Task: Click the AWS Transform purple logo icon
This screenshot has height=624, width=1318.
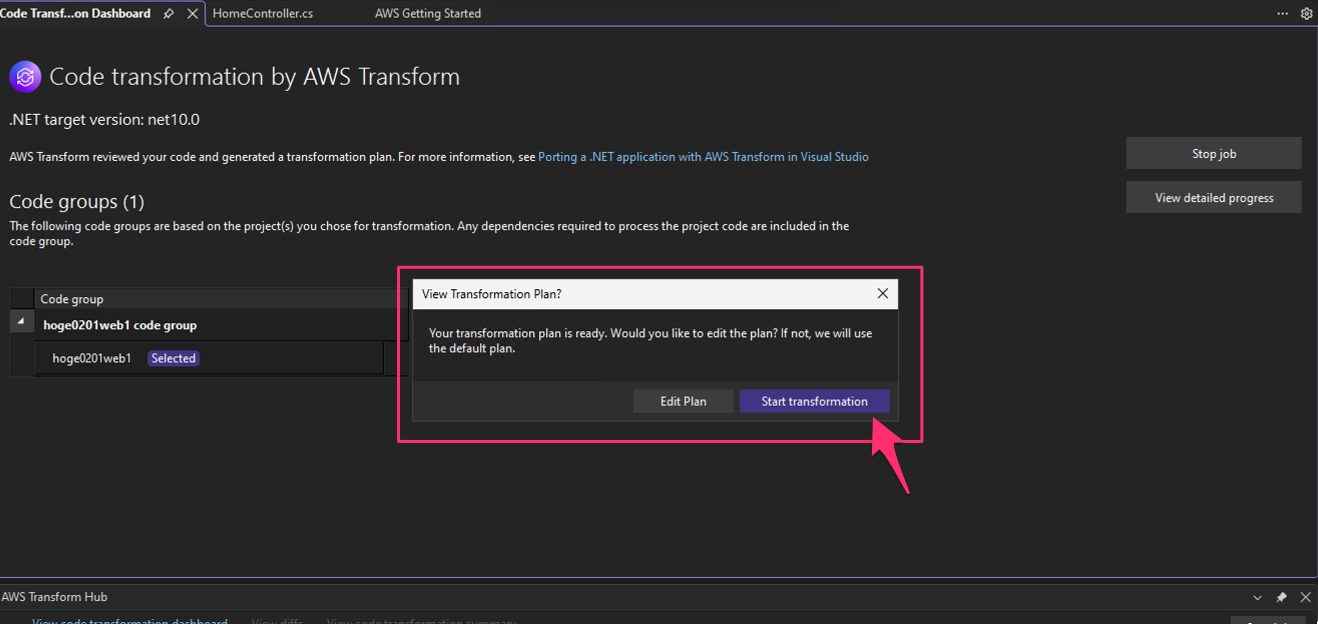Action: pyautogui.click(x=25, y=77)
